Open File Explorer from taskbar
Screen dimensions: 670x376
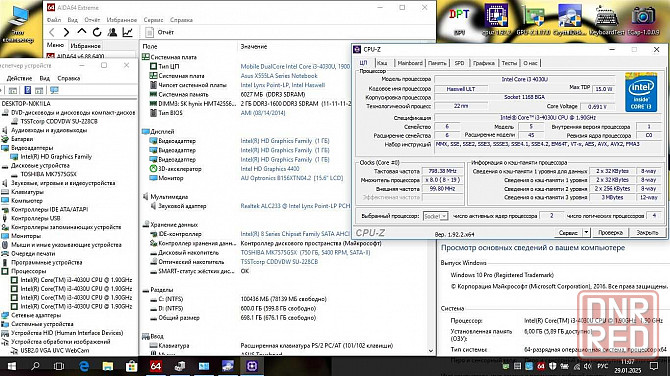point(108,366)
